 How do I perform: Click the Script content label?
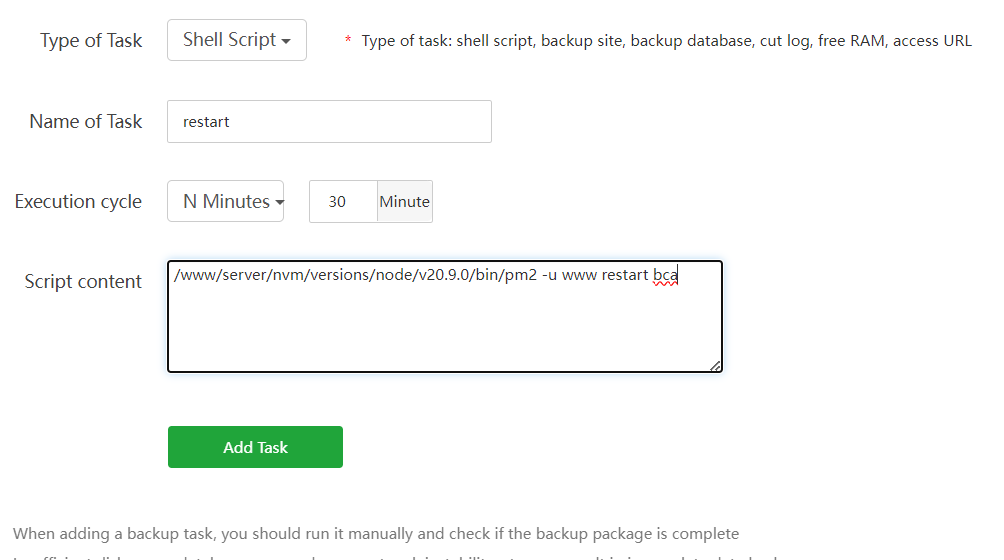pos(83,281)
